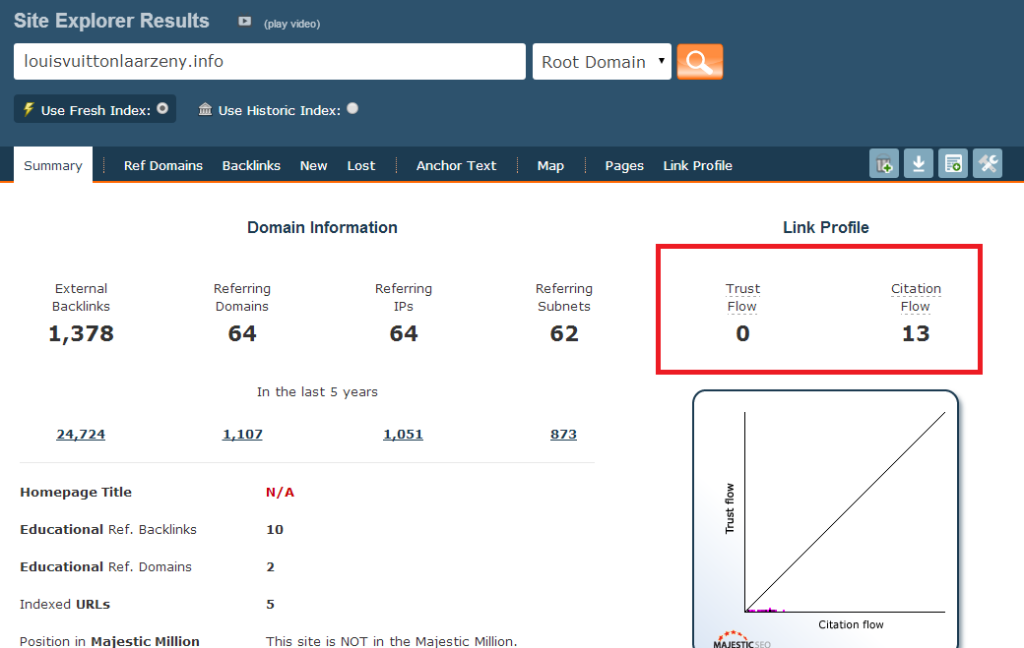Switch to the Summary tab

(x=53, y=165)
